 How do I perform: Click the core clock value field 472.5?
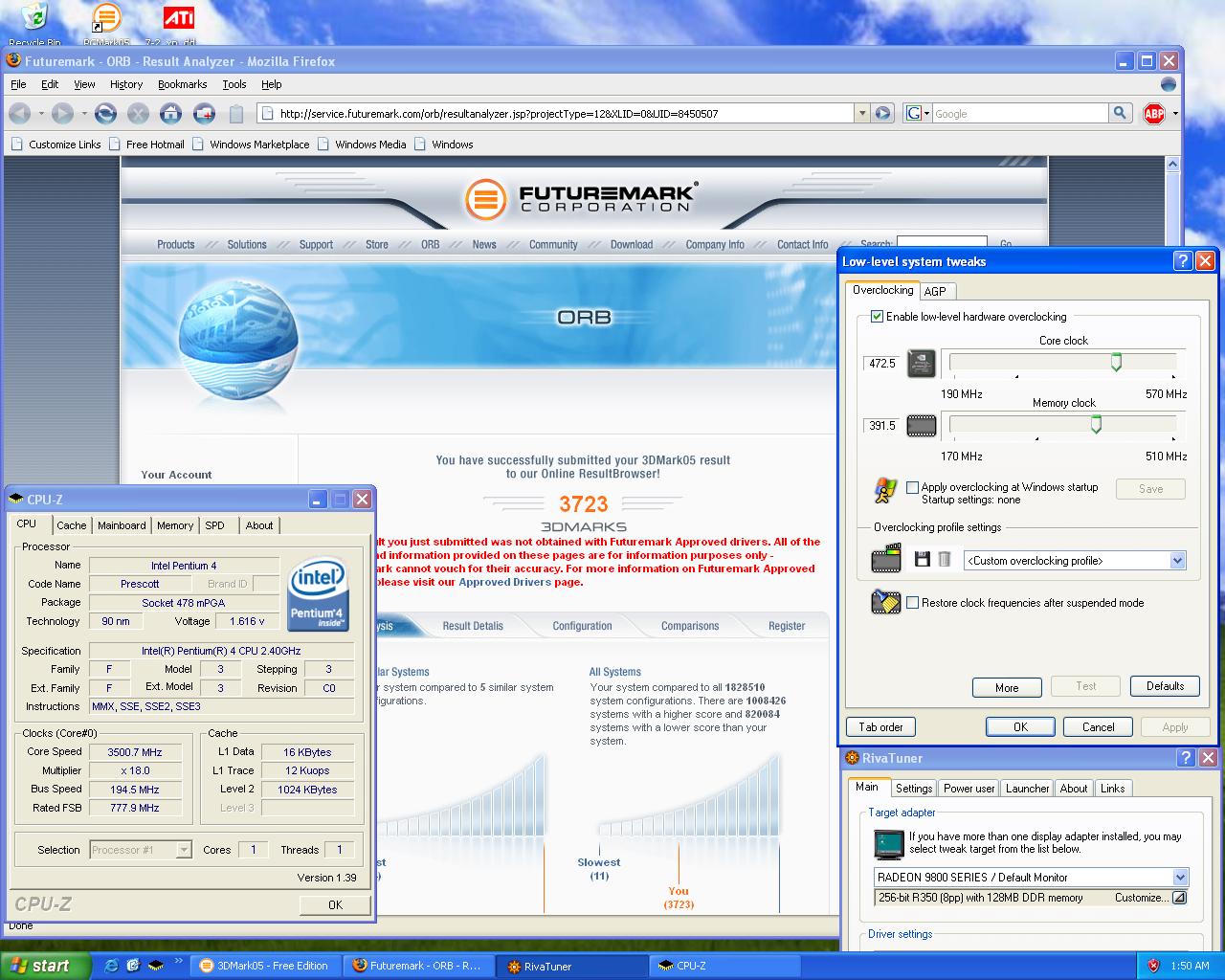point(881,364)
